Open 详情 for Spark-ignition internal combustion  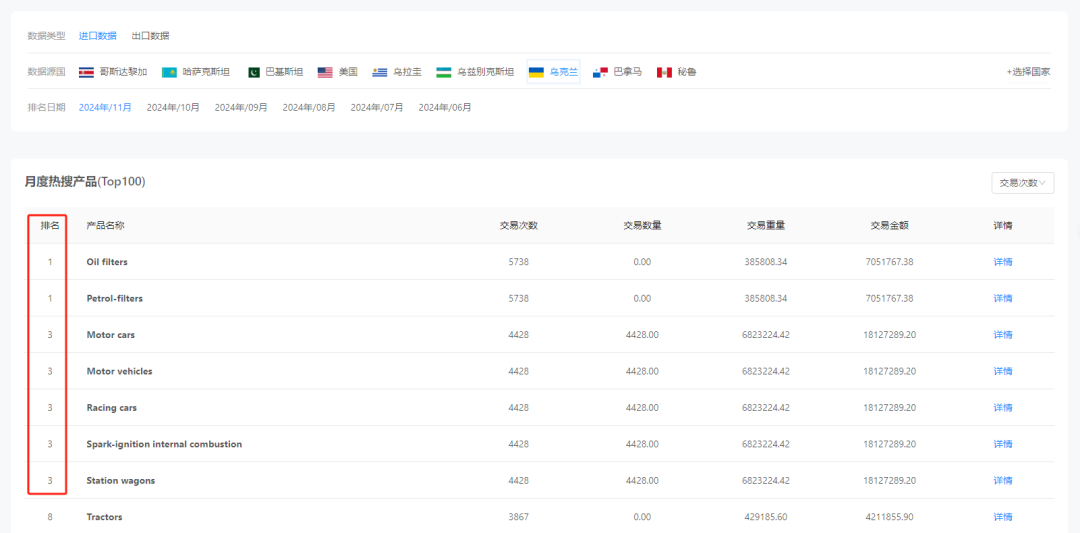point(1003,444)
